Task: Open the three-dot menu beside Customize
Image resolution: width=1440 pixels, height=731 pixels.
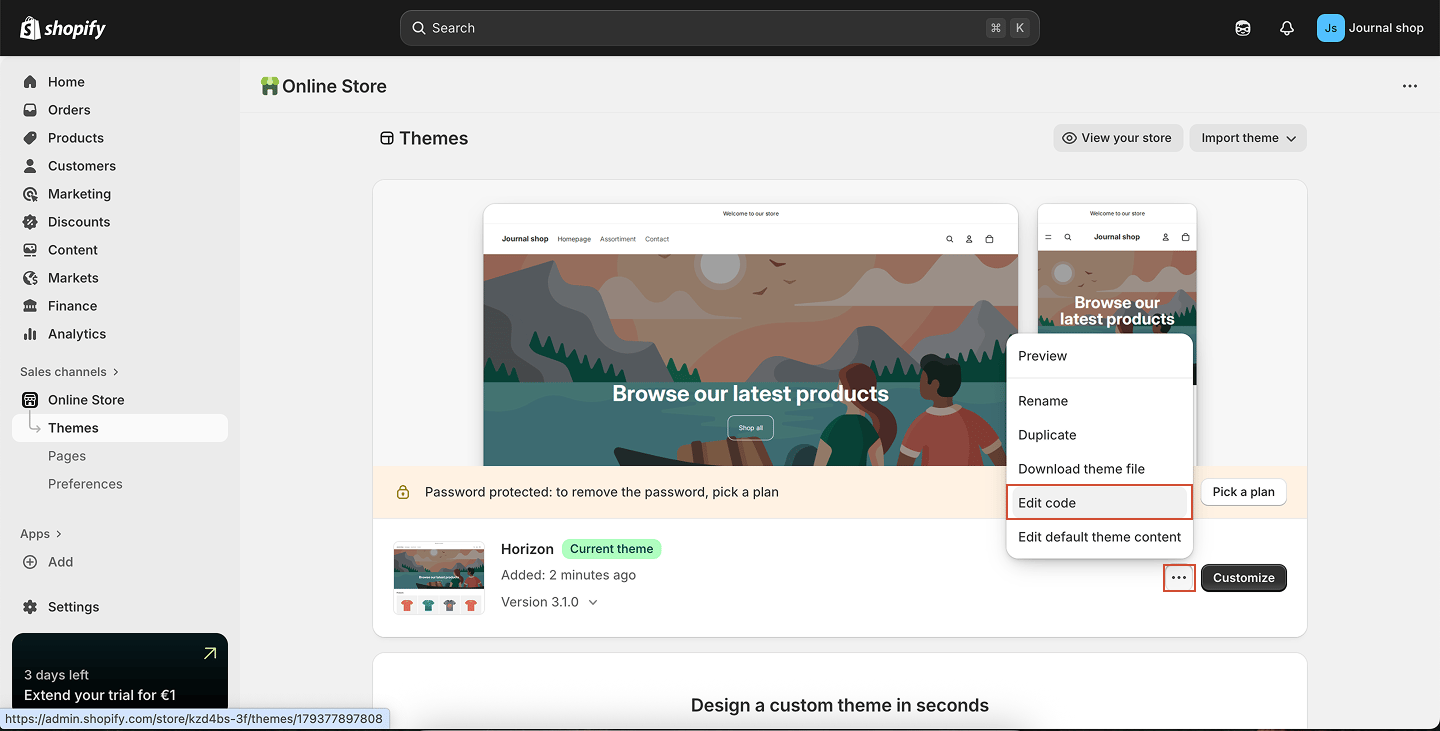Action: 1179,578
